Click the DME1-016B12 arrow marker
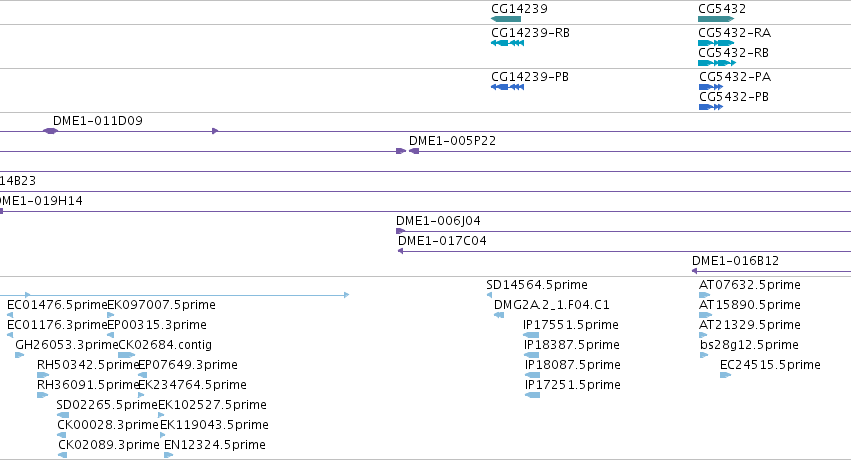The image size is (851, 460). pos(694,271)
